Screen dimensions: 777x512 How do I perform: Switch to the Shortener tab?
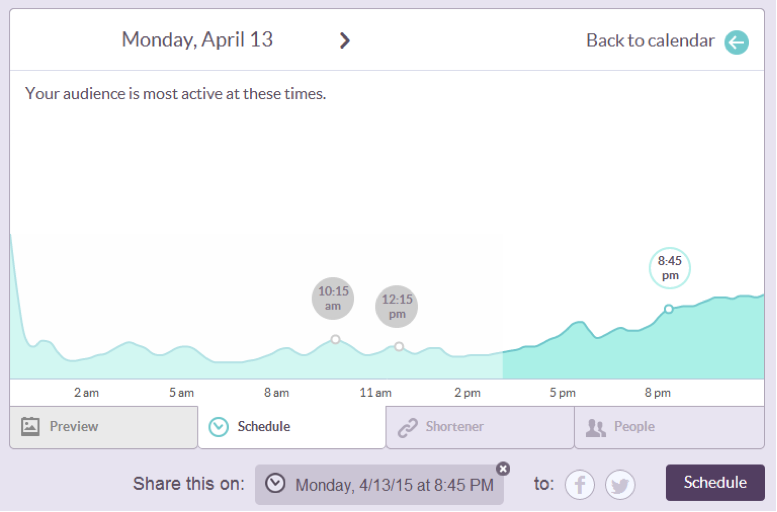coord(479,427)
